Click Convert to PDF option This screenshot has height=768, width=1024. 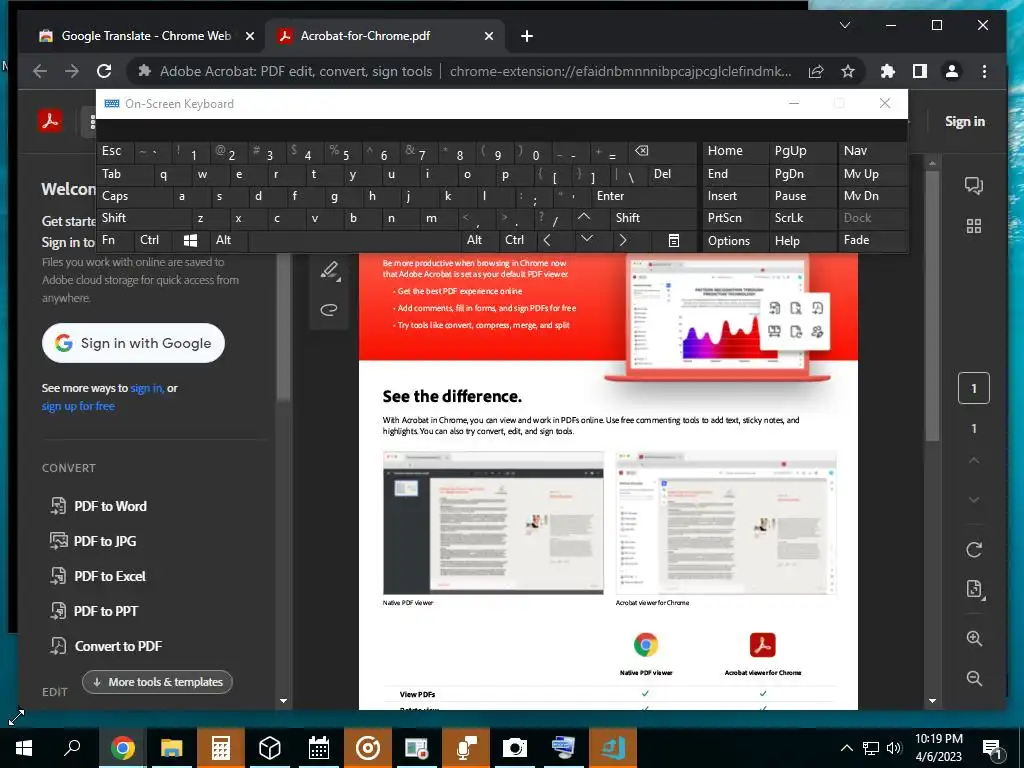(x=106, y=646)
